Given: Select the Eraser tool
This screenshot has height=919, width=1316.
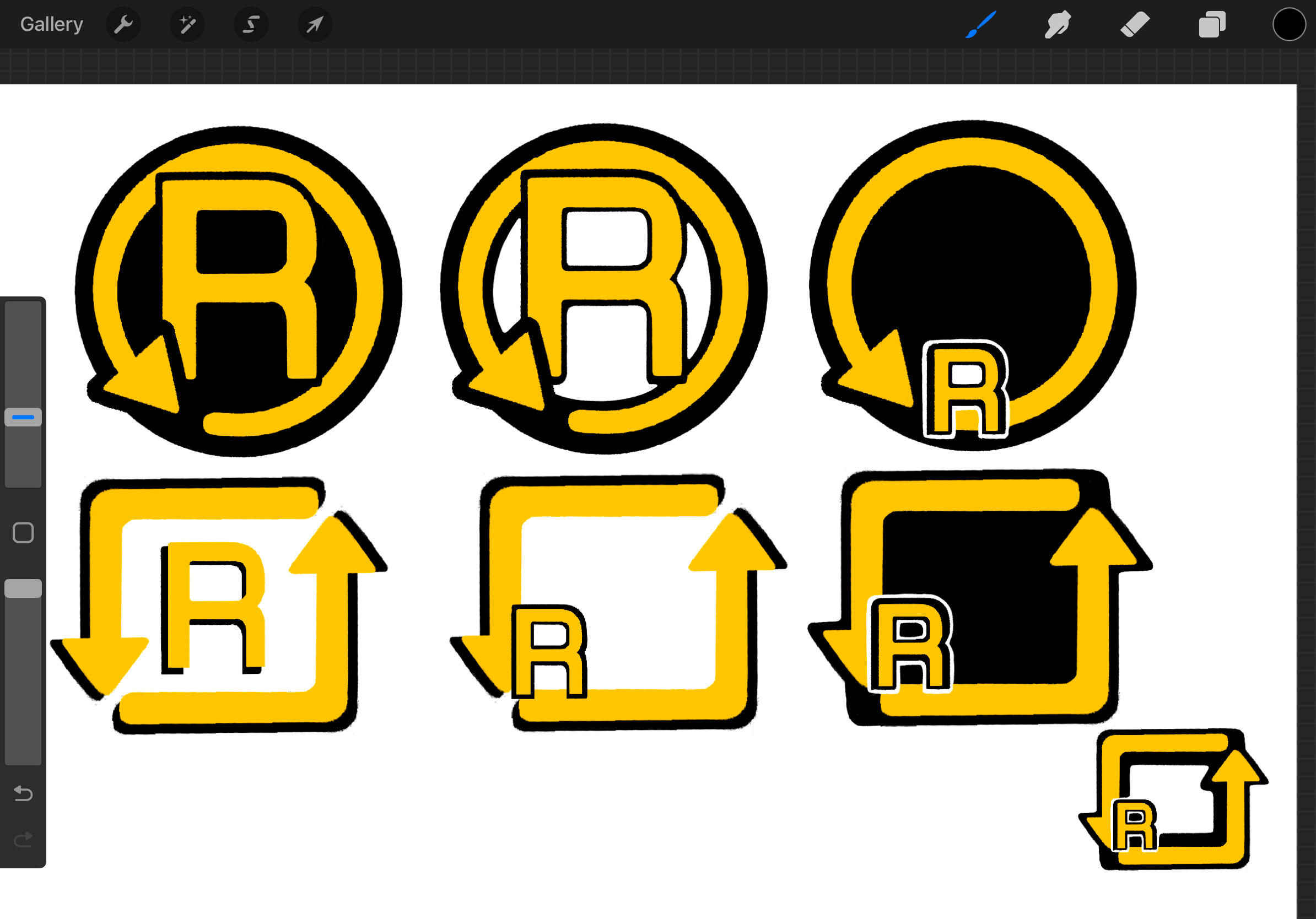Looking at the screenshot, I should click(1134, 25).
